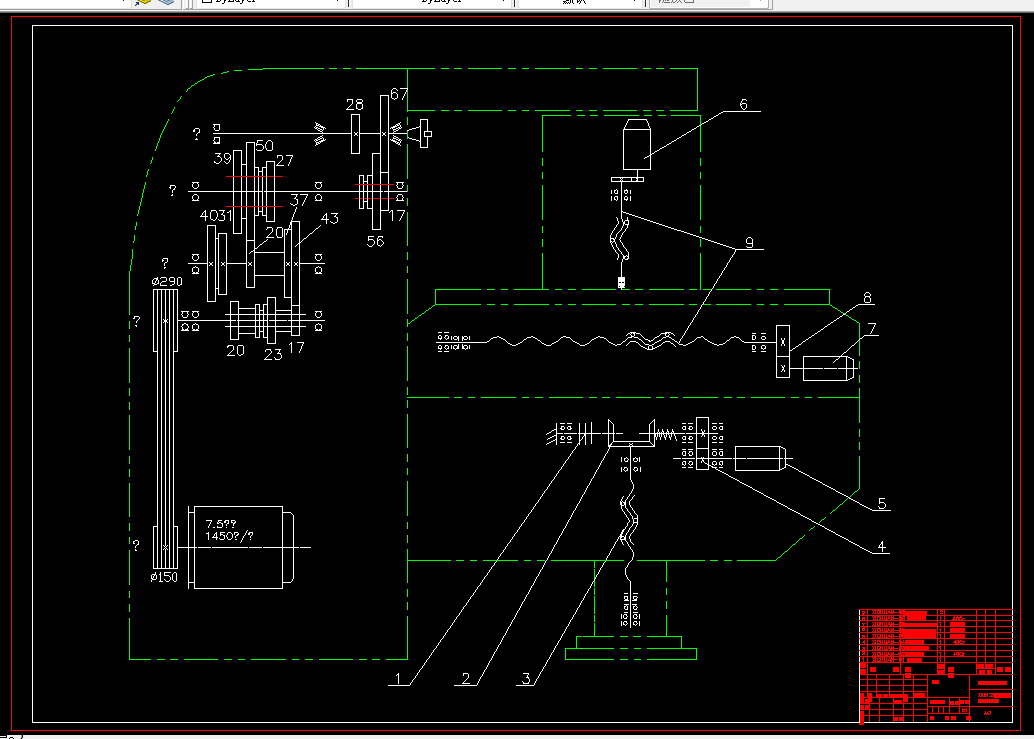Viewport: 1034px width, 739px height.
Task: Pick the gear label 37
Action: (299, 200)
